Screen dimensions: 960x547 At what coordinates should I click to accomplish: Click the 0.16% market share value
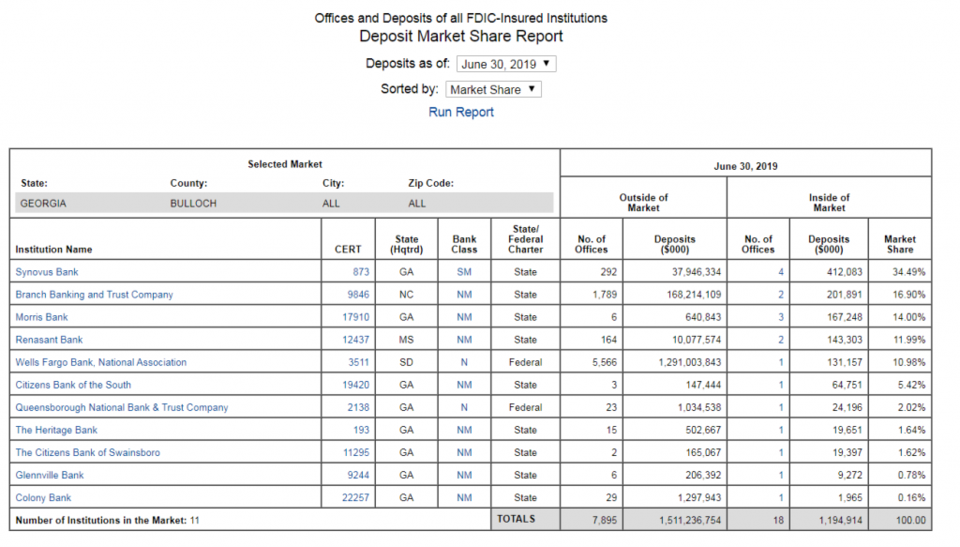912,498
